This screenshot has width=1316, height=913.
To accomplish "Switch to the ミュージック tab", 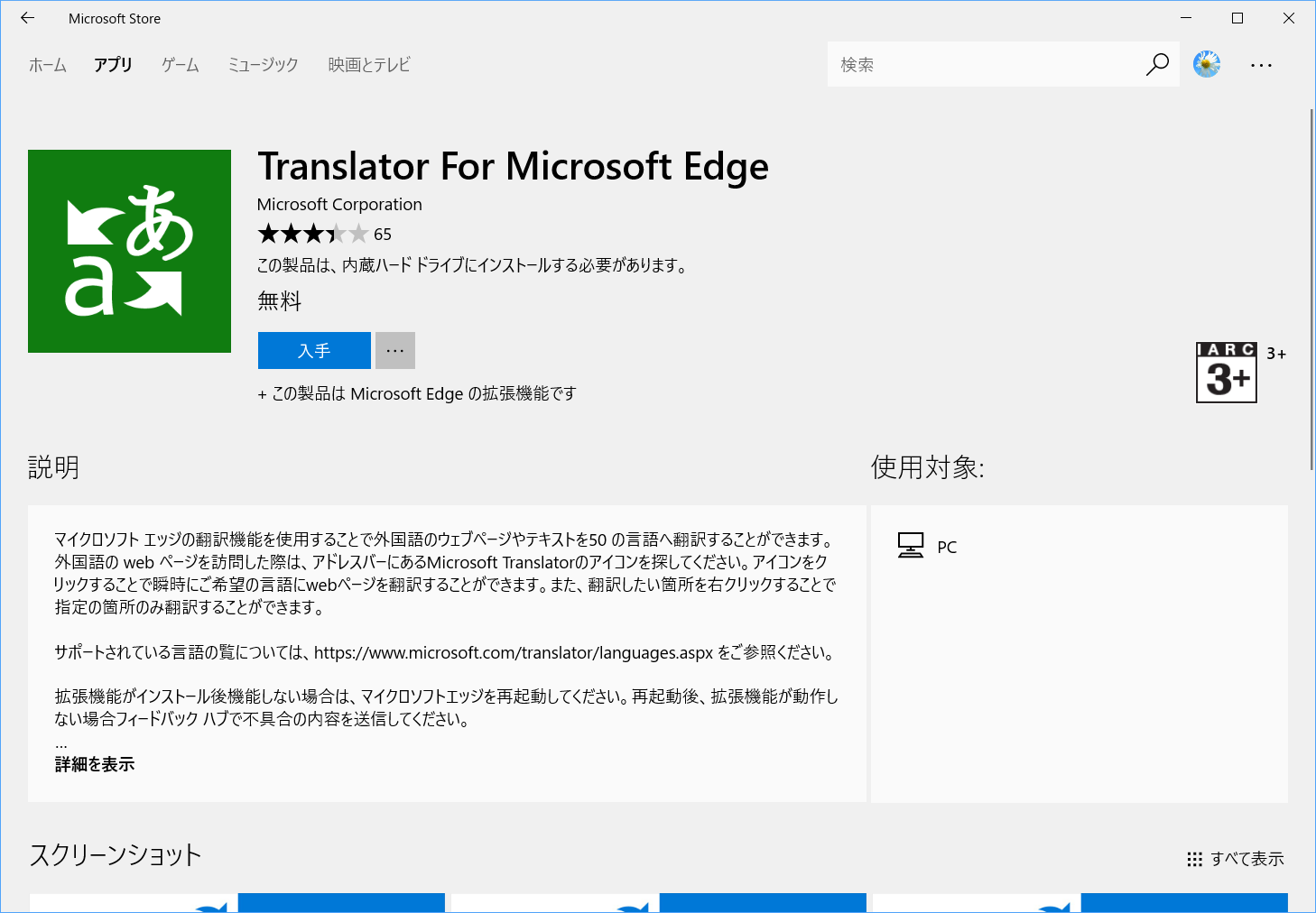I will (x=262, y=64).
